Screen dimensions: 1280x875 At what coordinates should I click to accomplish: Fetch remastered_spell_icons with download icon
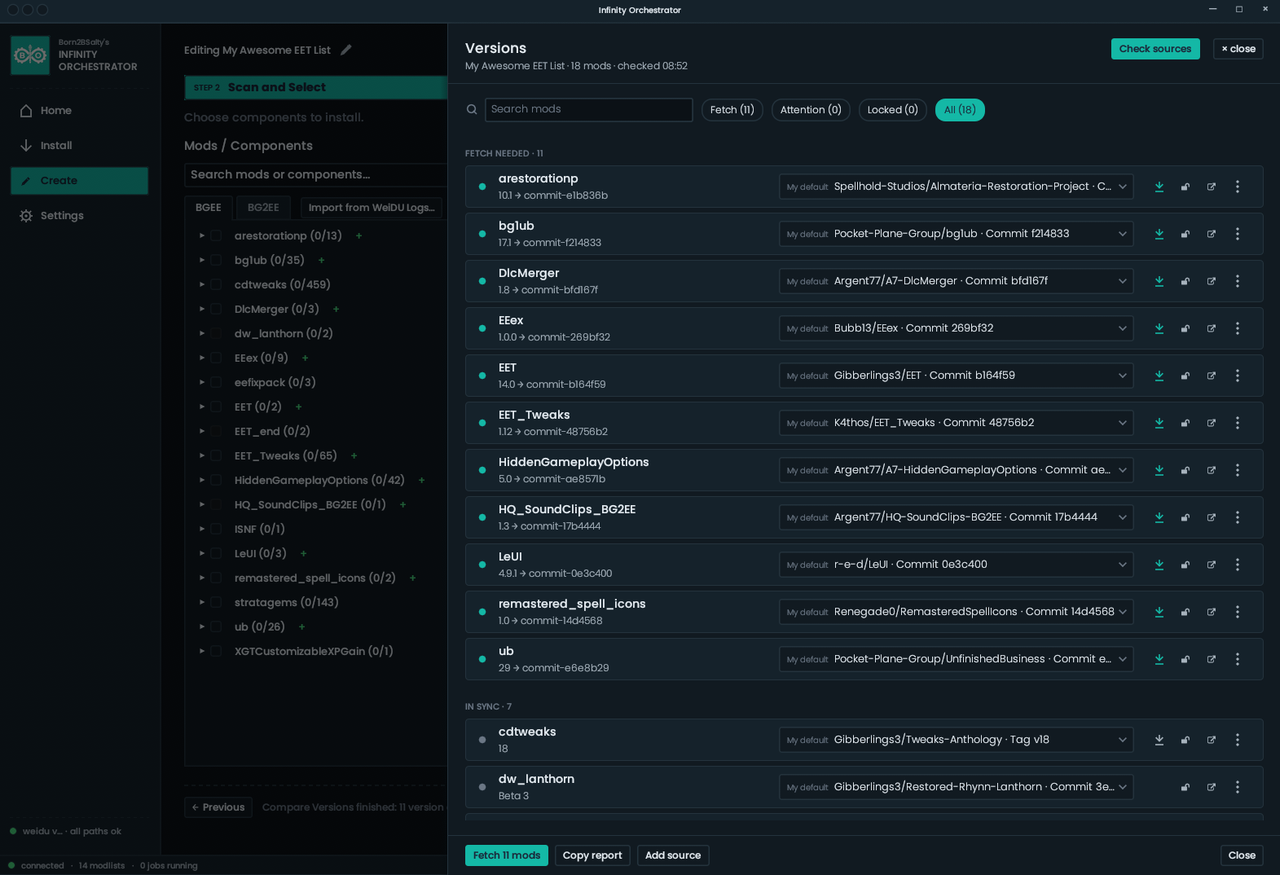(x=1159, y=612)
